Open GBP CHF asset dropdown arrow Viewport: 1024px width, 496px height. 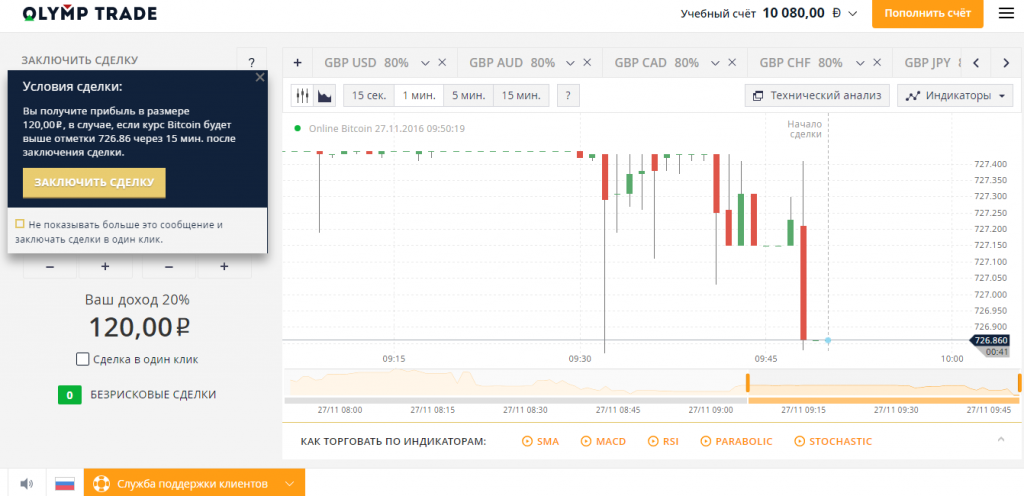click(859, 63)
